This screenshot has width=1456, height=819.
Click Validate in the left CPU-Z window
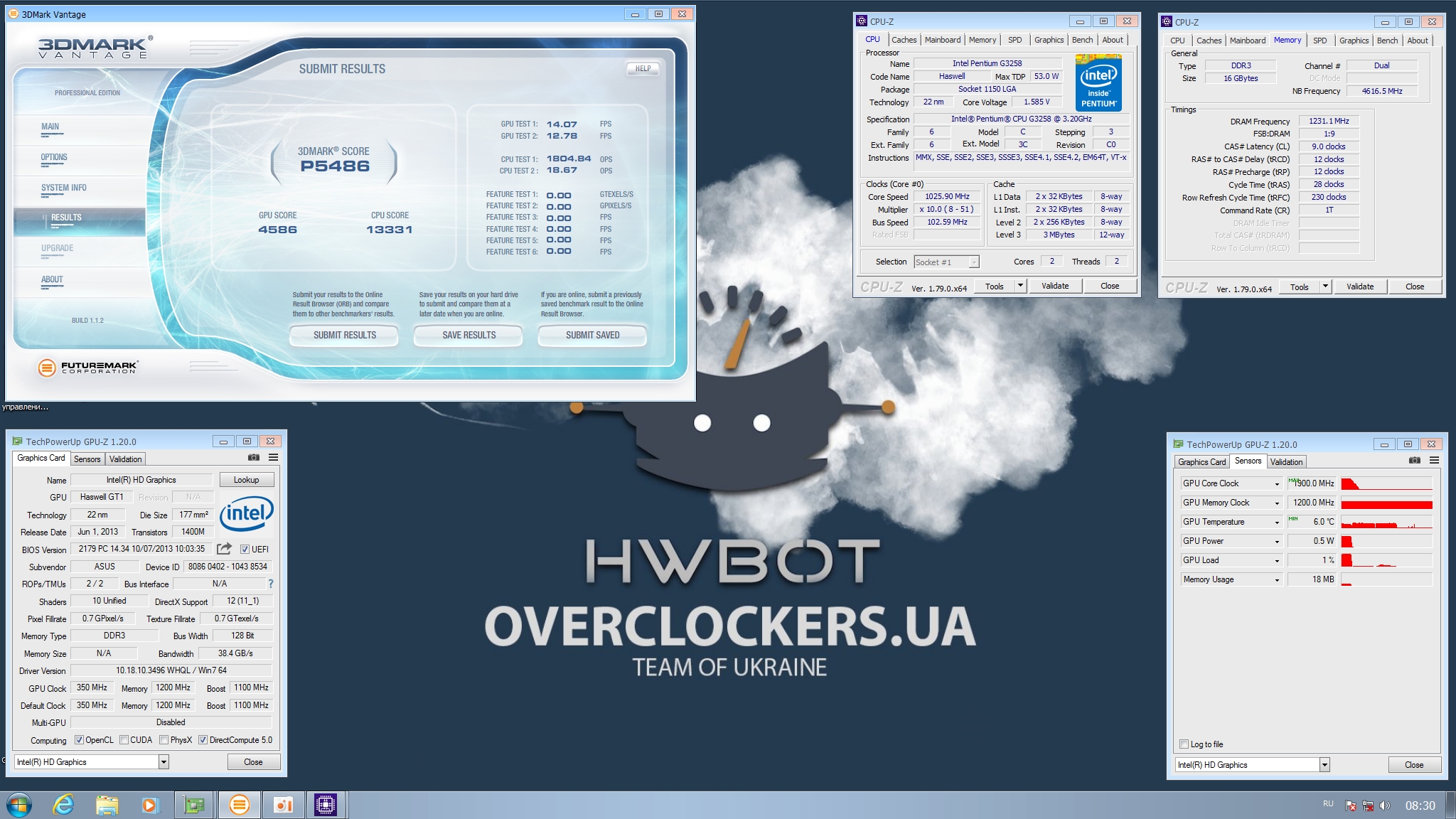click(x=1055, y=286)
